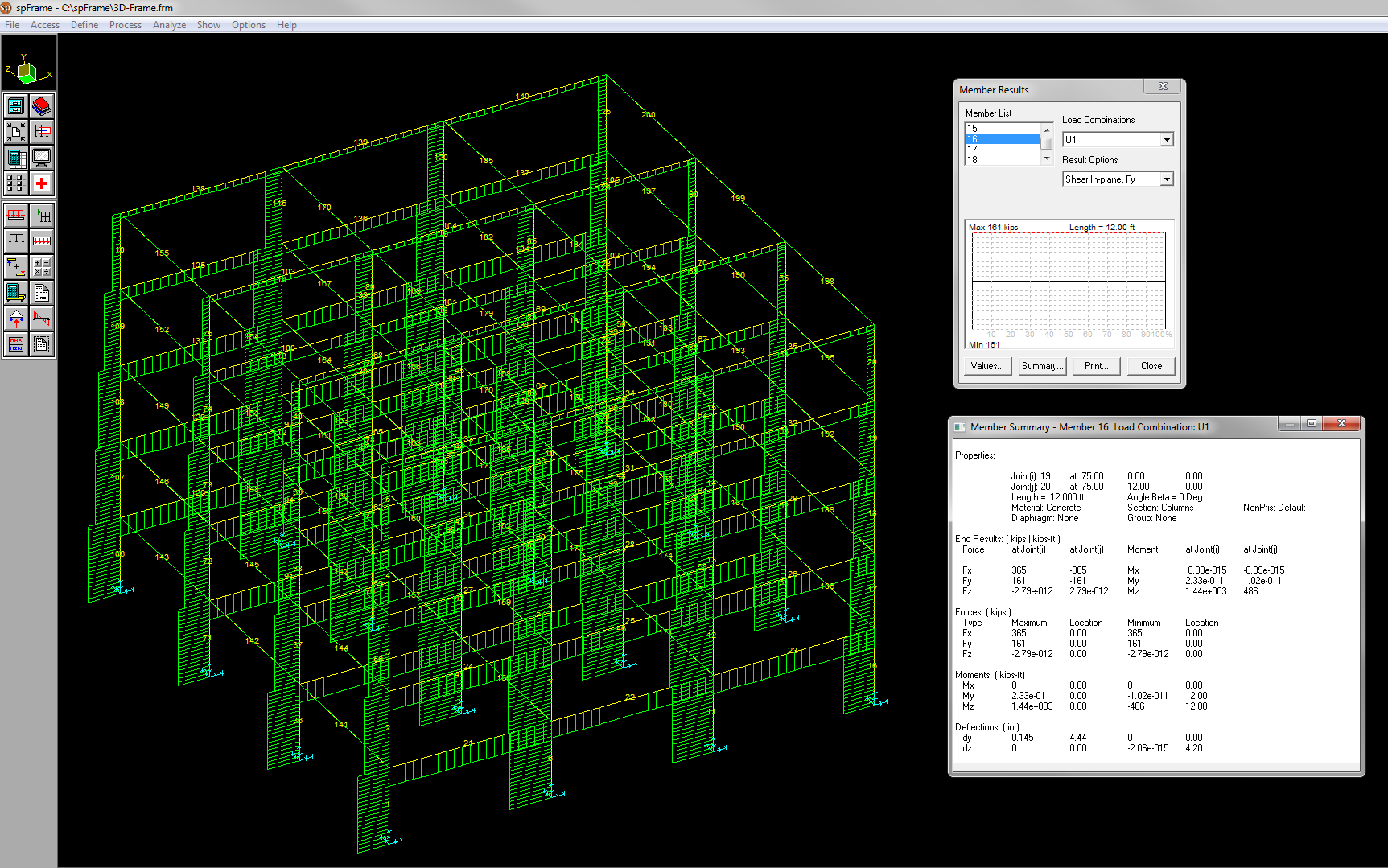Click the Values... button
Viewport: 1388px width, 868px height.
986,366
